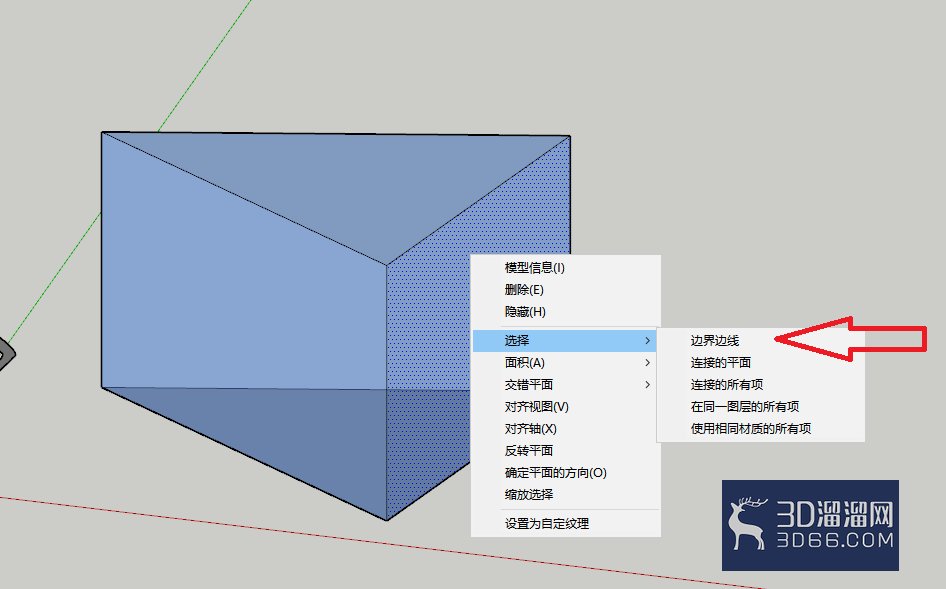Choose 连接的所有项 submenu option
Screen dimensions: 946x589
tap(726, 384)
